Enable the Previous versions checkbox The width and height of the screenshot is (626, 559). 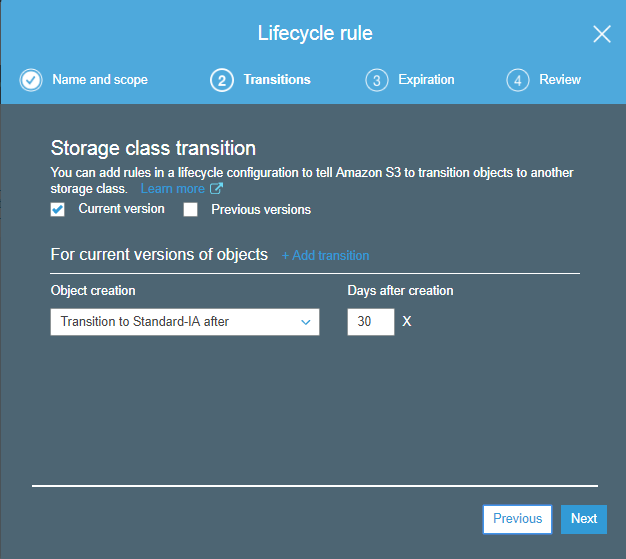[190, 210]
